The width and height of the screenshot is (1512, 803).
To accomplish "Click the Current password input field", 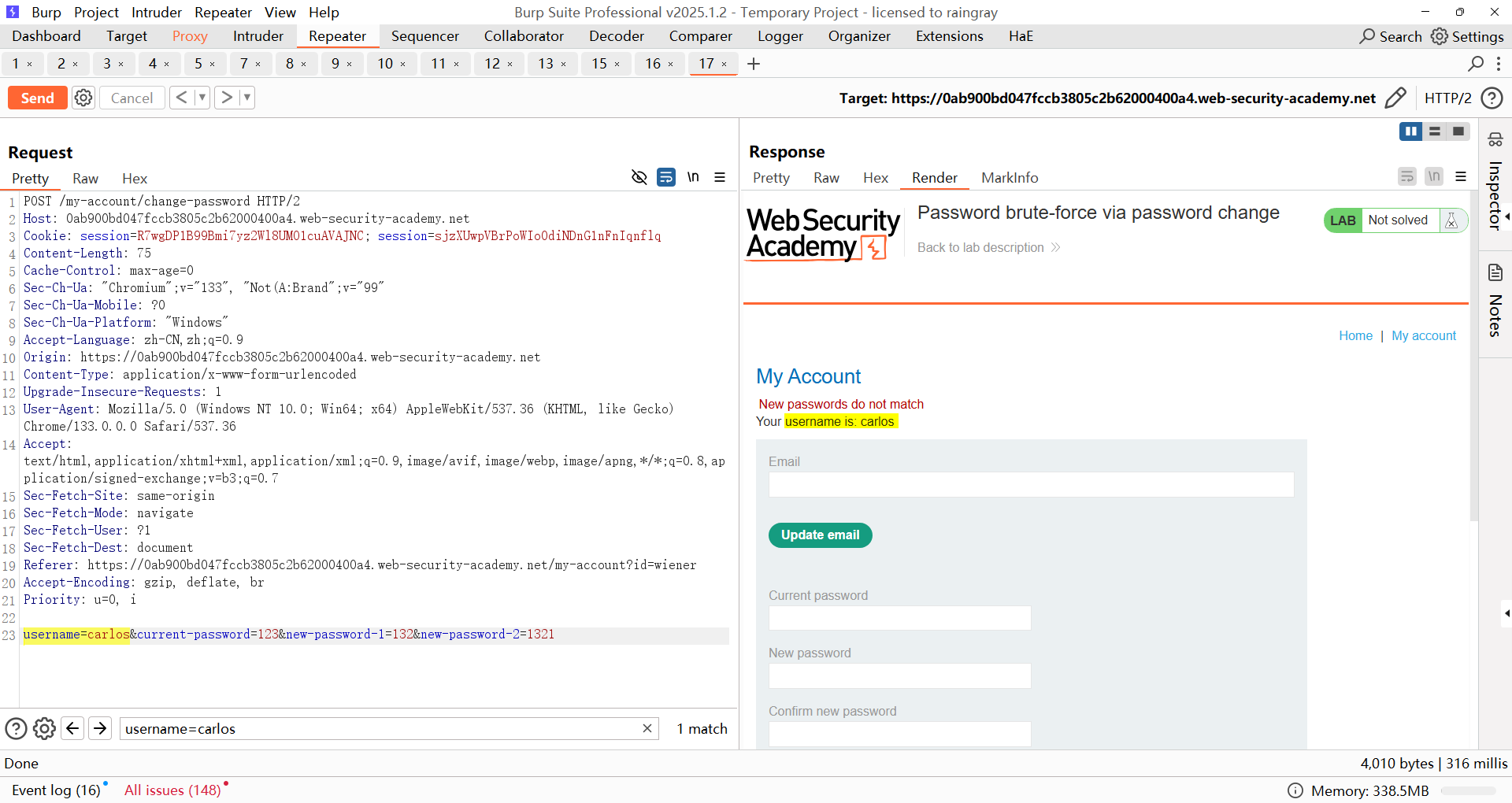I will [899, 618].
